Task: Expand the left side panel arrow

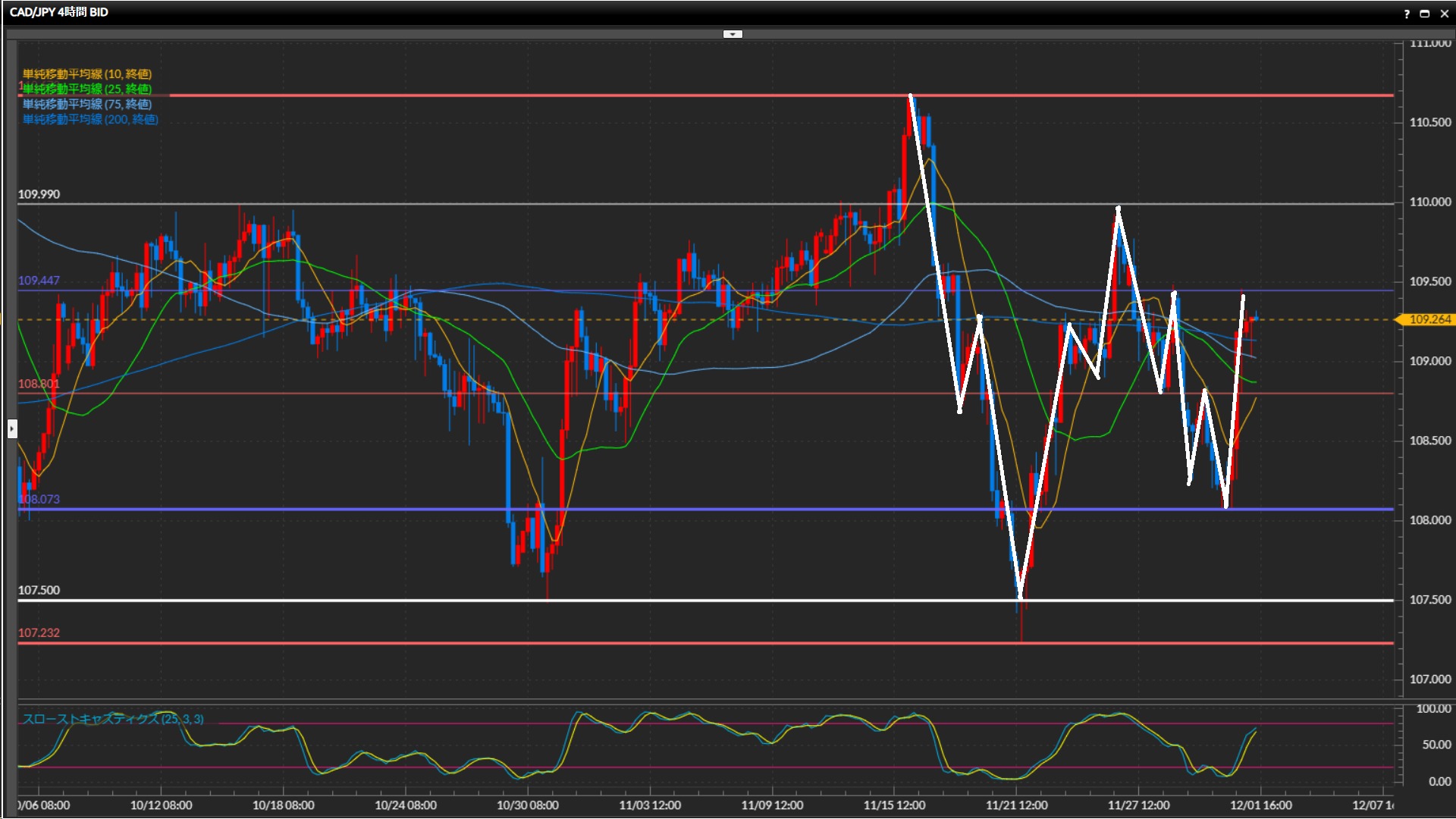Action: (12, 429)
